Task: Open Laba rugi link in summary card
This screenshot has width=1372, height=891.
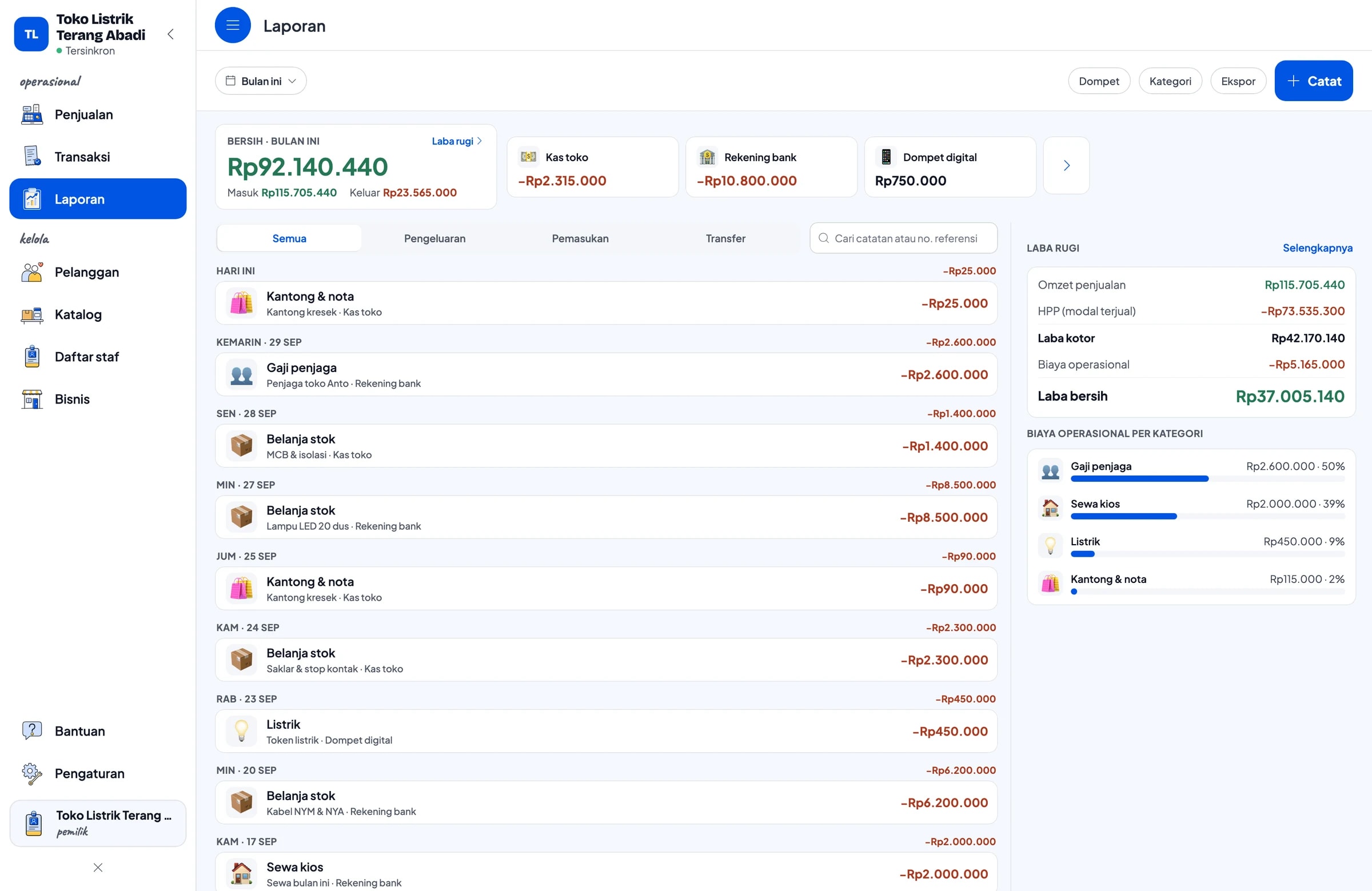Action: 457,141
